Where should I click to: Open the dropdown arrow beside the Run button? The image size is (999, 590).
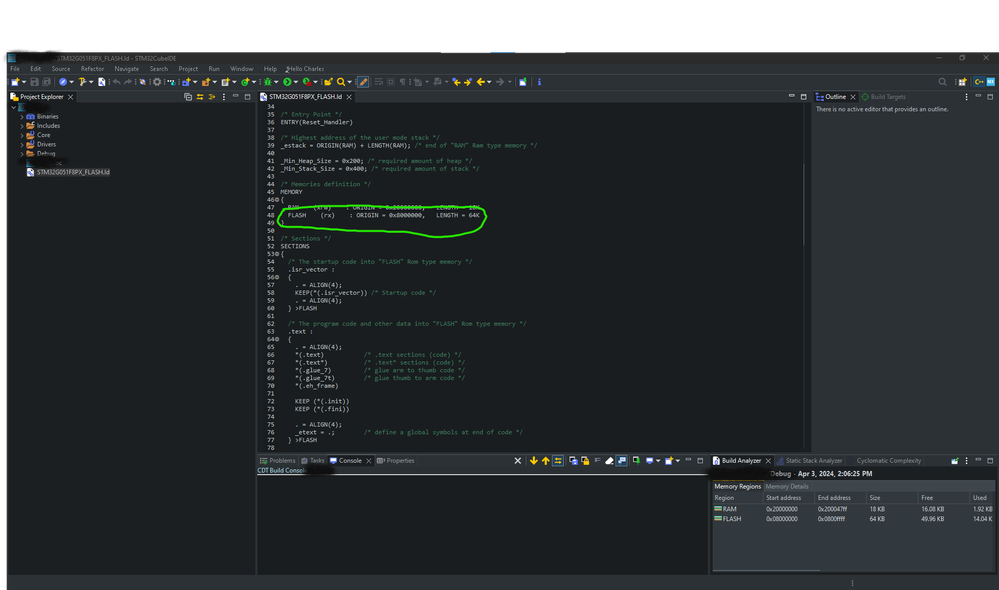coord(296,81)
